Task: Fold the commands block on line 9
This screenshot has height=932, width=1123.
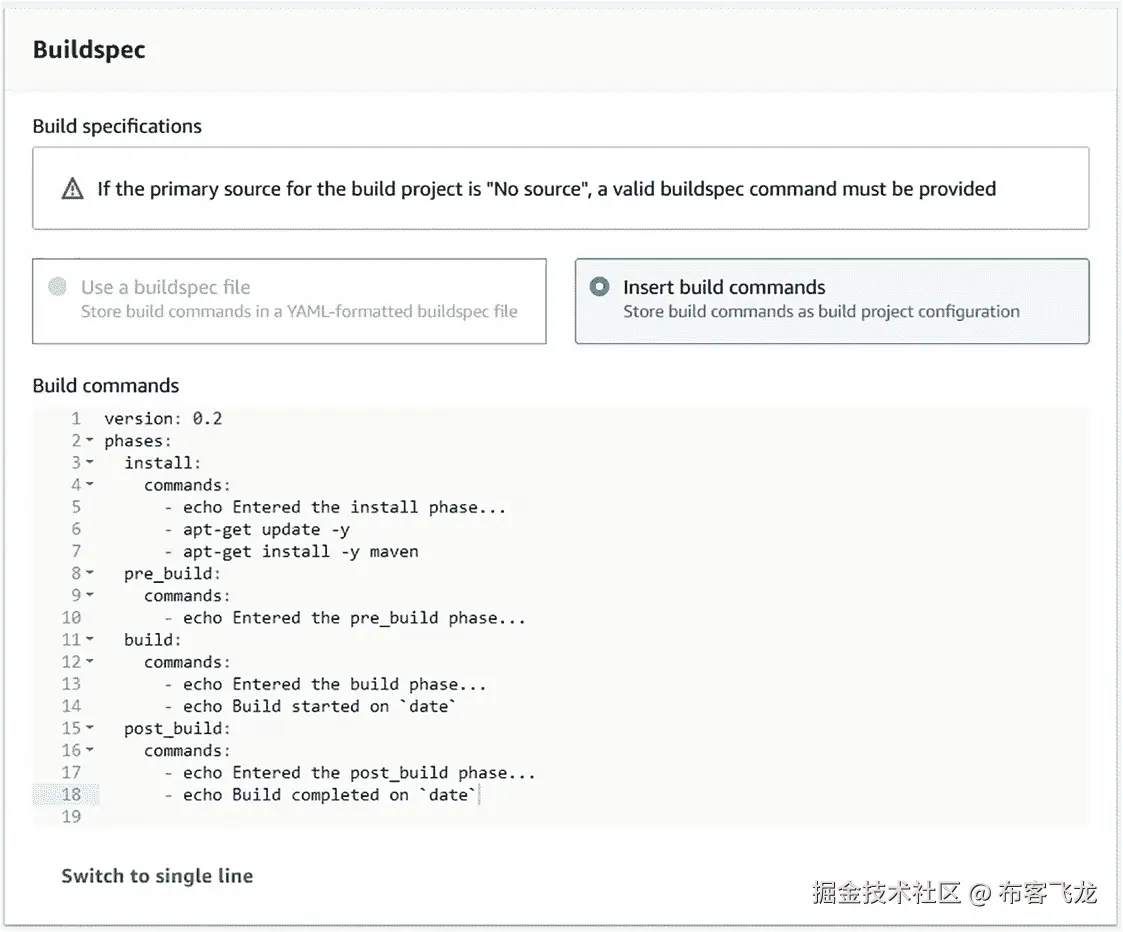Action: tap(89, 596)
